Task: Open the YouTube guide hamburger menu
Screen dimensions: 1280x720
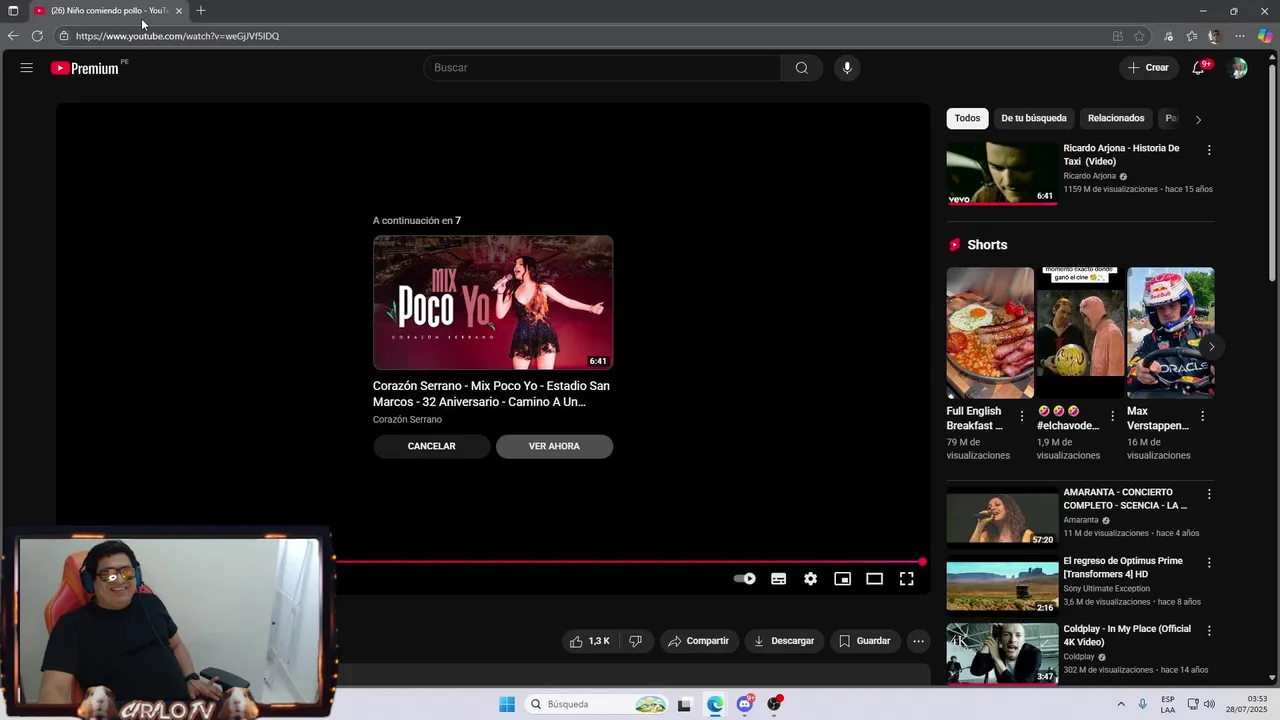Action: coord(27,68)
